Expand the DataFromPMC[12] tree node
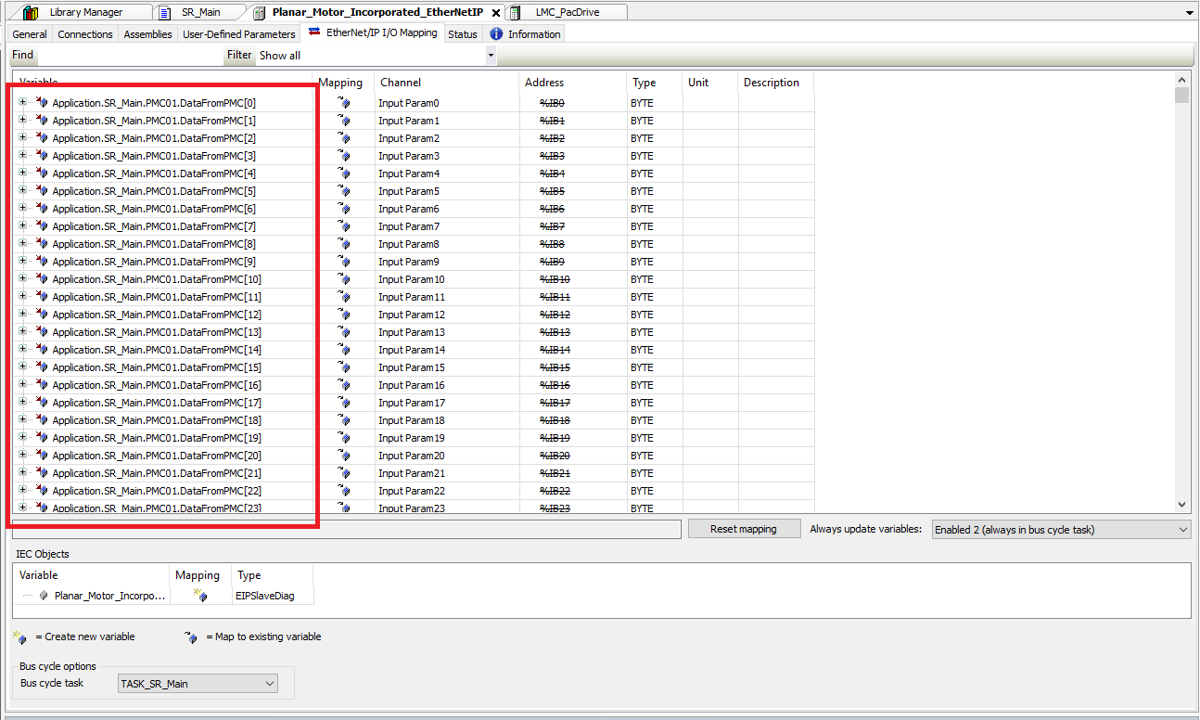This screenshot has height=720, width=1200. tap(23, 315)
